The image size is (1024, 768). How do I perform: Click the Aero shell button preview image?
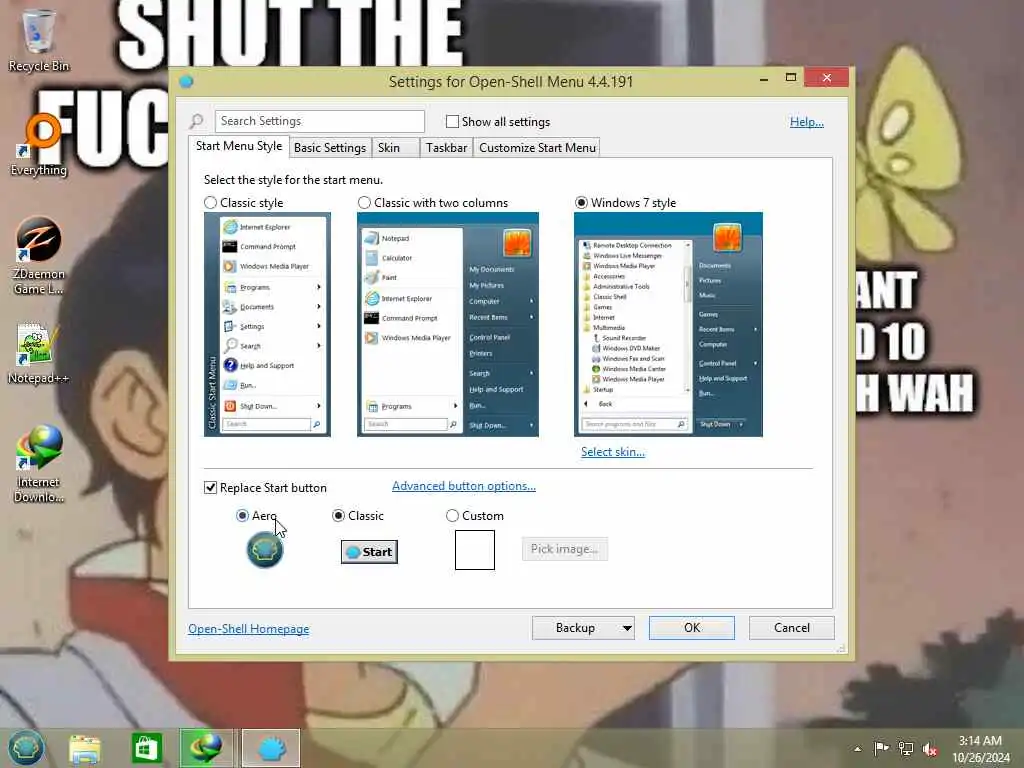[x=264, y=550]
